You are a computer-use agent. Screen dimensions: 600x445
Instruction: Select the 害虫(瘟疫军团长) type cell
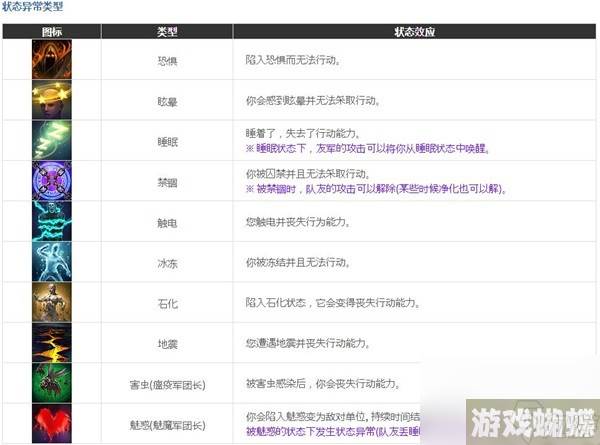coord(167,385)
